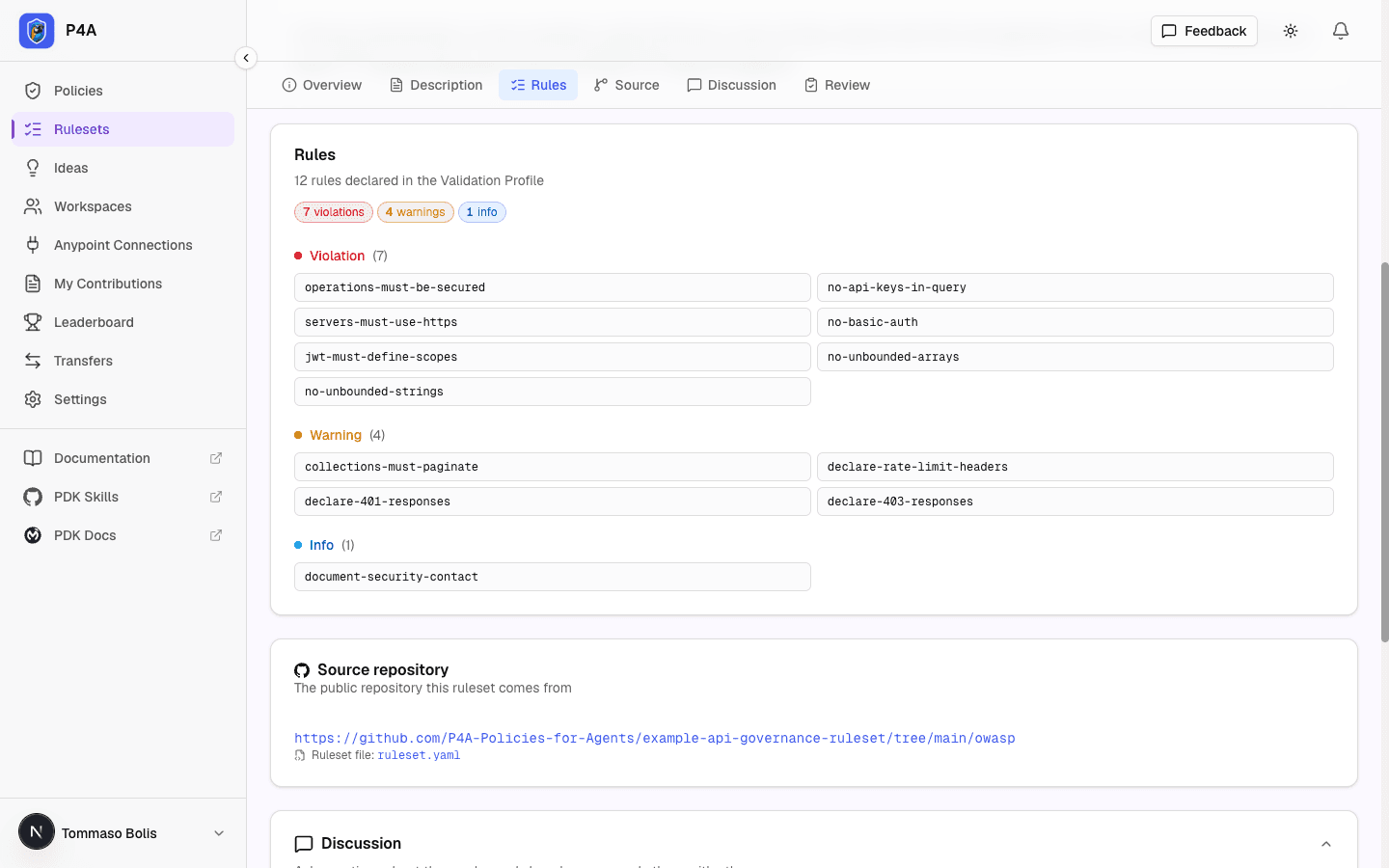Screen dimensions: 1389x868
Task: Open the PDK Docs link
Action: 123,535
